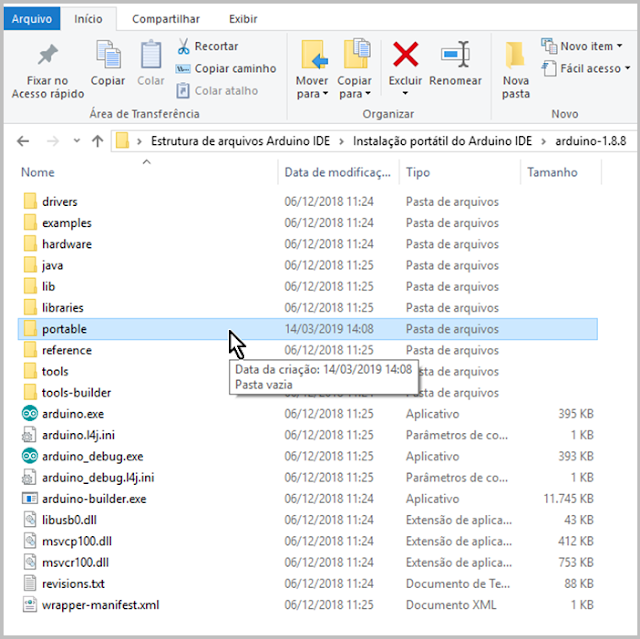Select the msvcr100.dll file icon
Screen dimensions: 640x639
pyautogui.click(x=30, y=562)
